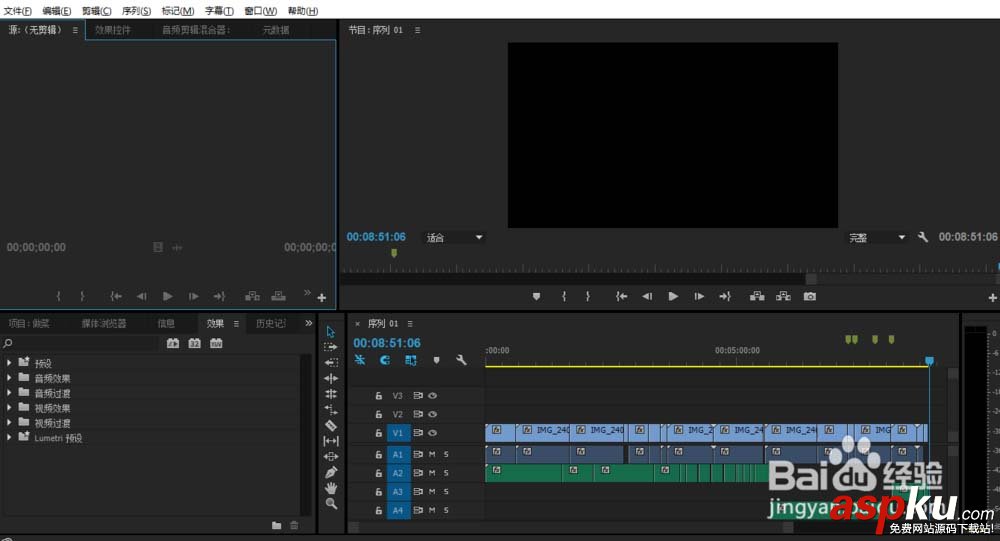Screen dimensions: 1000x541
Task: Filter YUV effects icon
Action: tap(216, 343)
